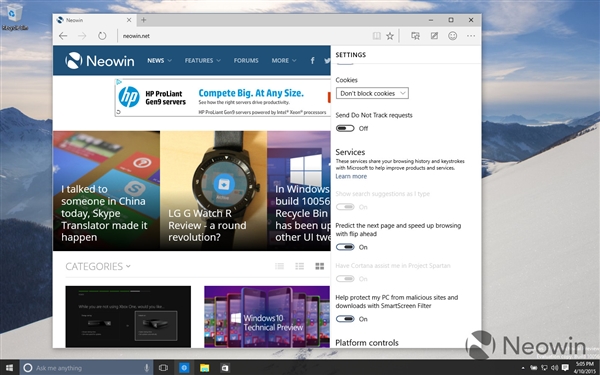Click the Ask me anything search box
Viewport: 600px width, 375px height.
coord(86,368)
